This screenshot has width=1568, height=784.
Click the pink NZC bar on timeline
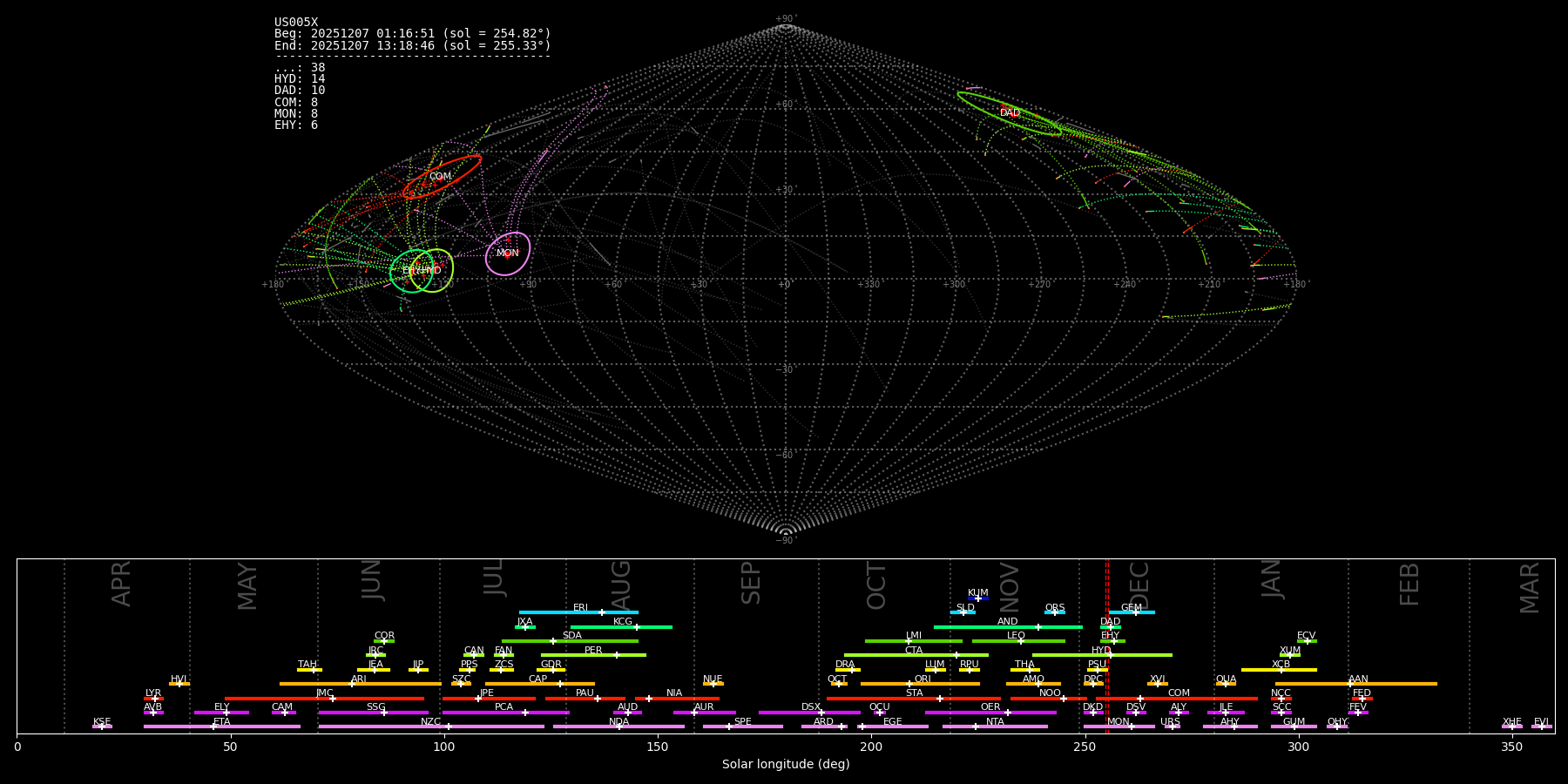pyautogui.click(x=431, y=727)
